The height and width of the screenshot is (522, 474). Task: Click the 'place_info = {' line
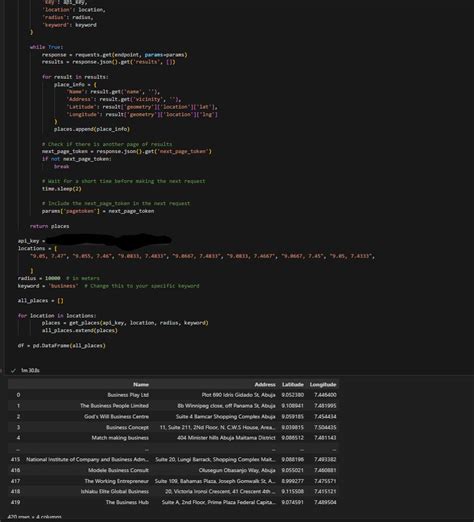pos(75,84)
